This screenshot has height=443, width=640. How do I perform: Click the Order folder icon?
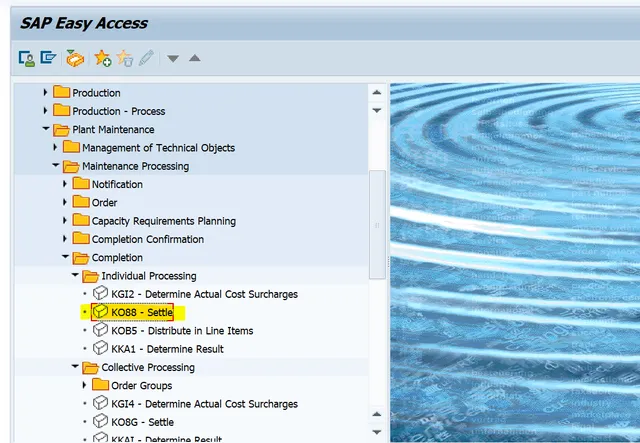[x=81, y=202]
